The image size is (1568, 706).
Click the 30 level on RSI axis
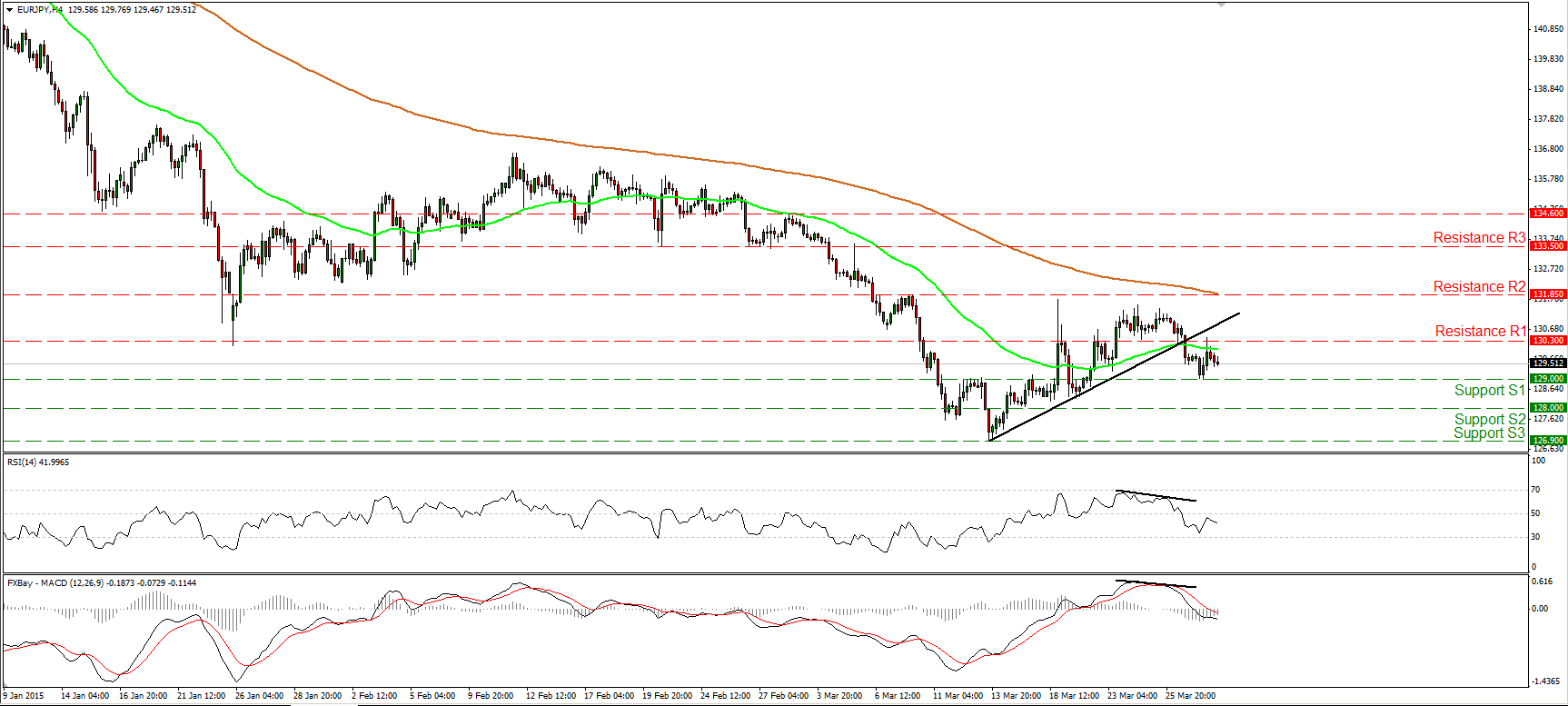pos(1537,537)
